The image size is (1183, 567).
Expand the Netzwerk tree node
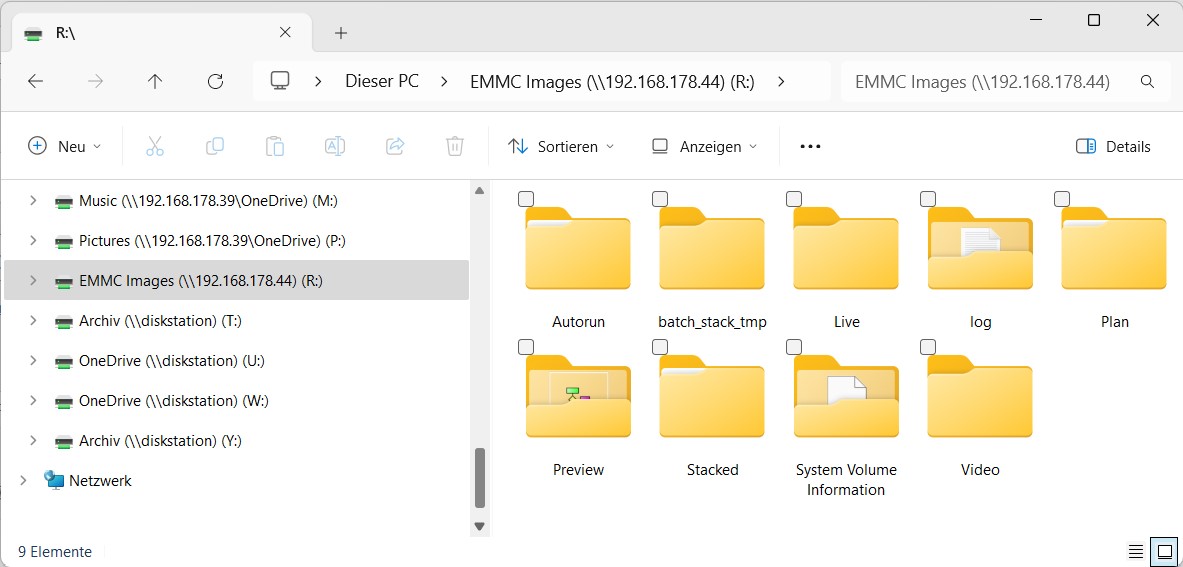click(23, 481)
